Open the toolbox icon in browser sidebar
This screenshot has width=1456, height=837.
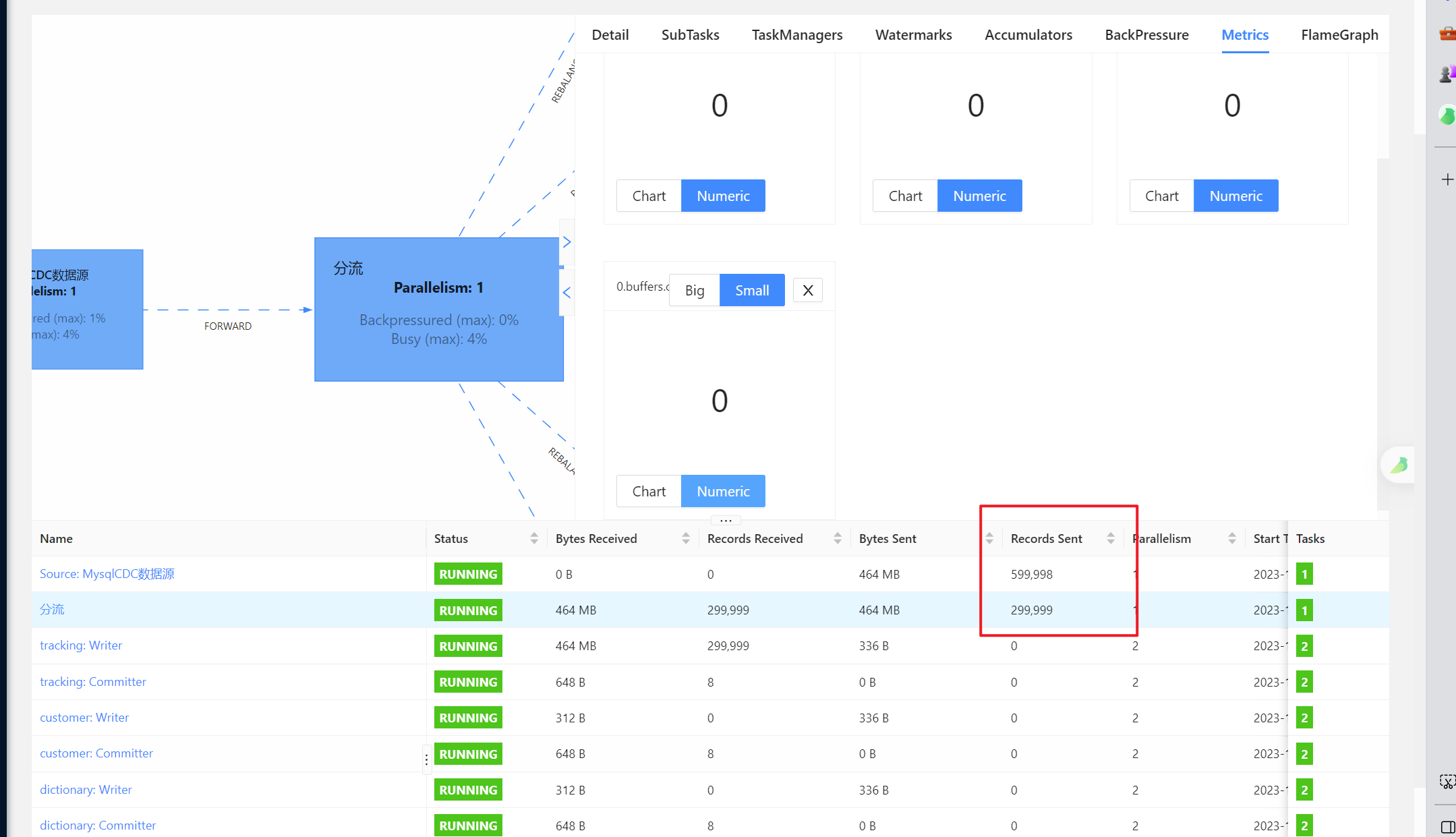[x=1447, y=33]
